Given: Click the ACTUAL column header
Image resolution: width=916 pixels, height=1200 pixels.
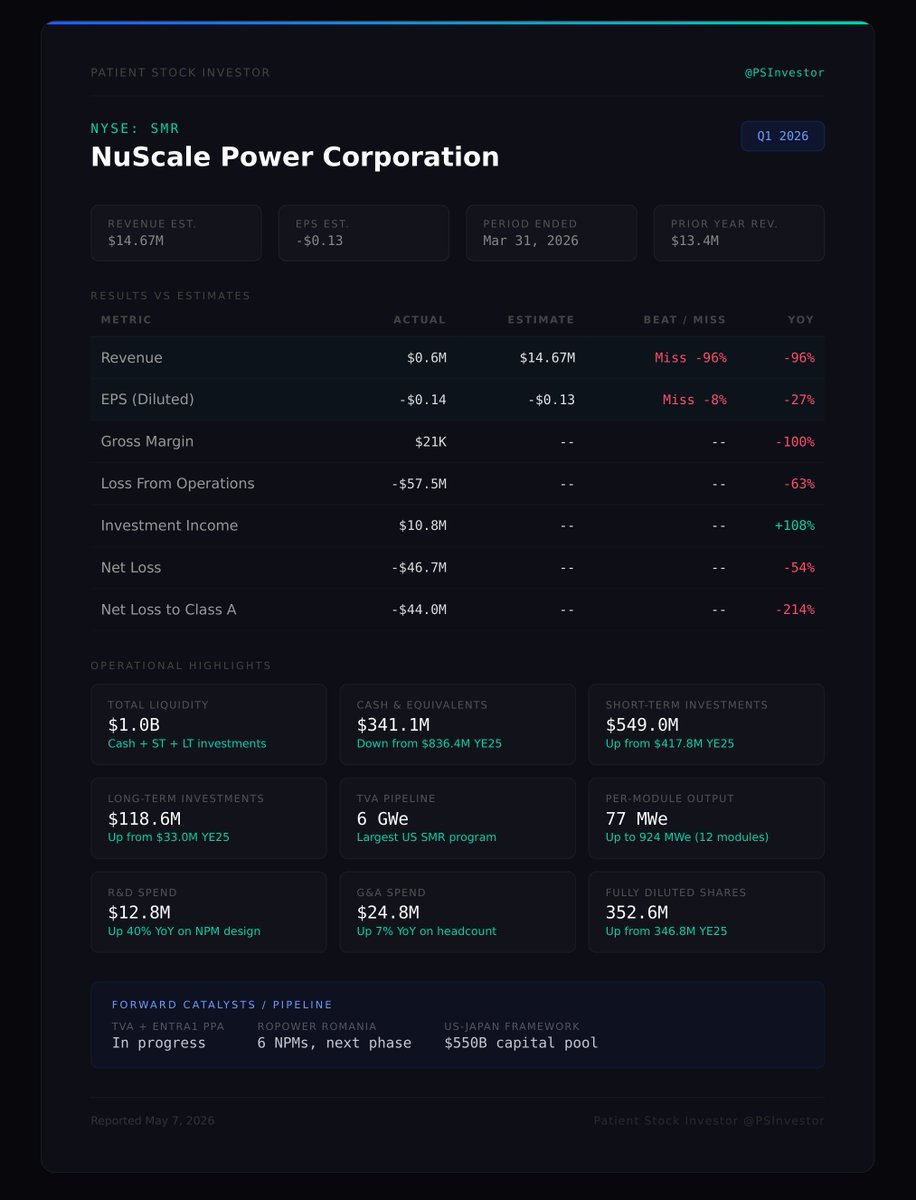Looking at the screenshot, I should click(x=420, y=320).
